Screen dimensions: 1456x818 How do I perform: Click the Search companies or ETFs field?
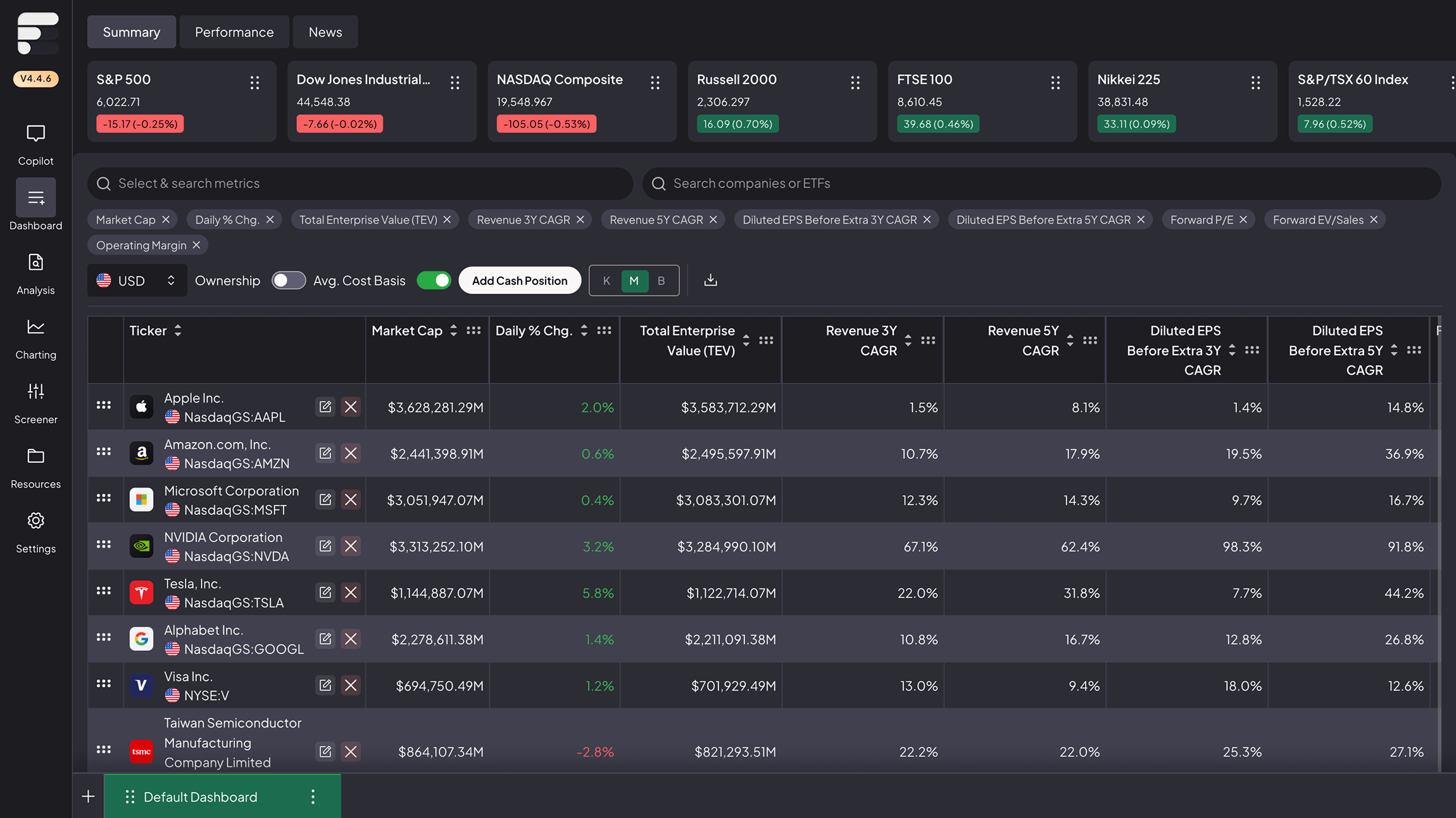coord(1041,184)
